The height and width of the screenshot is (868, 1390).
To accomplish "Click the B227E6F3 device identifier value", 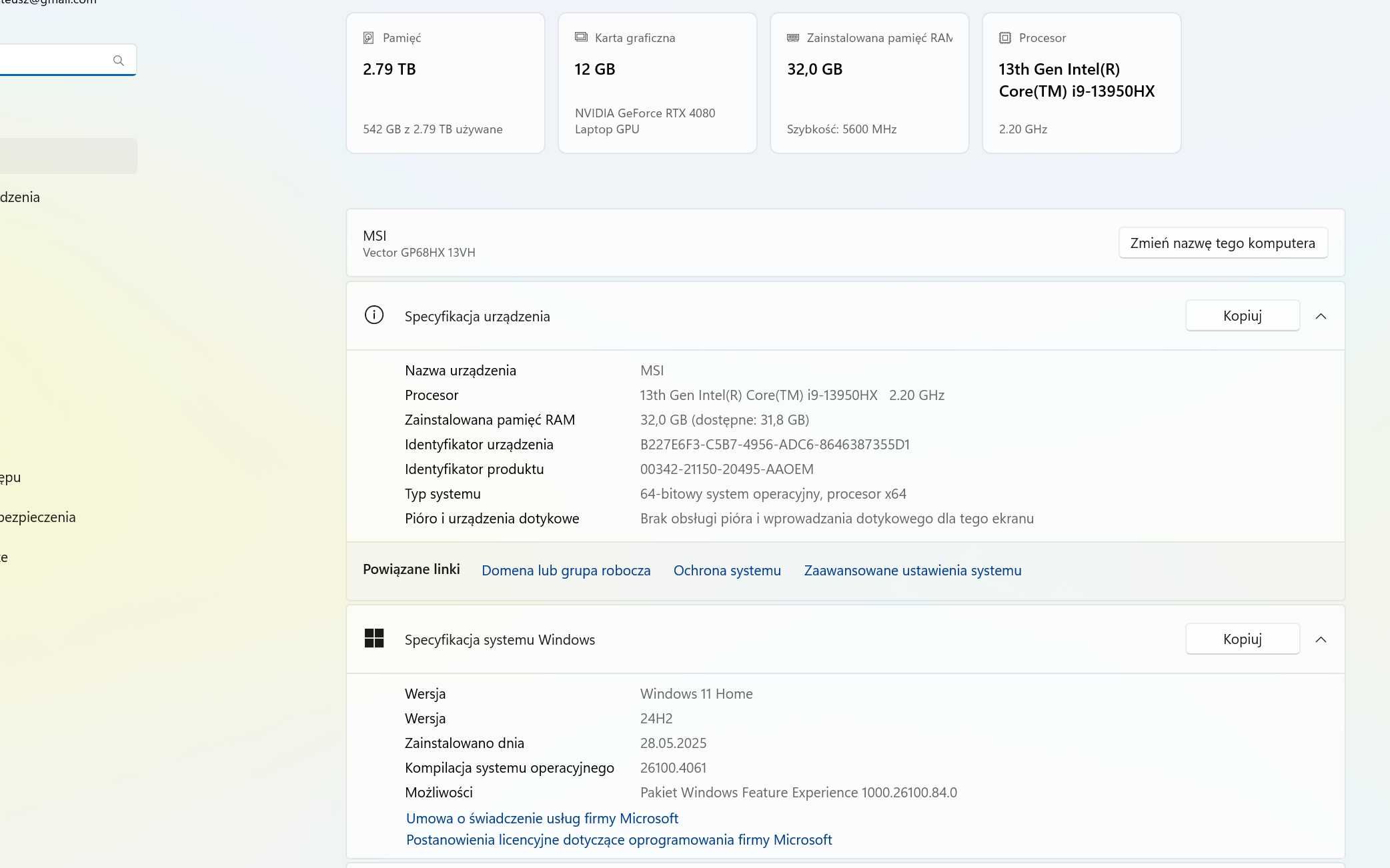I will (x=775, y=445).
